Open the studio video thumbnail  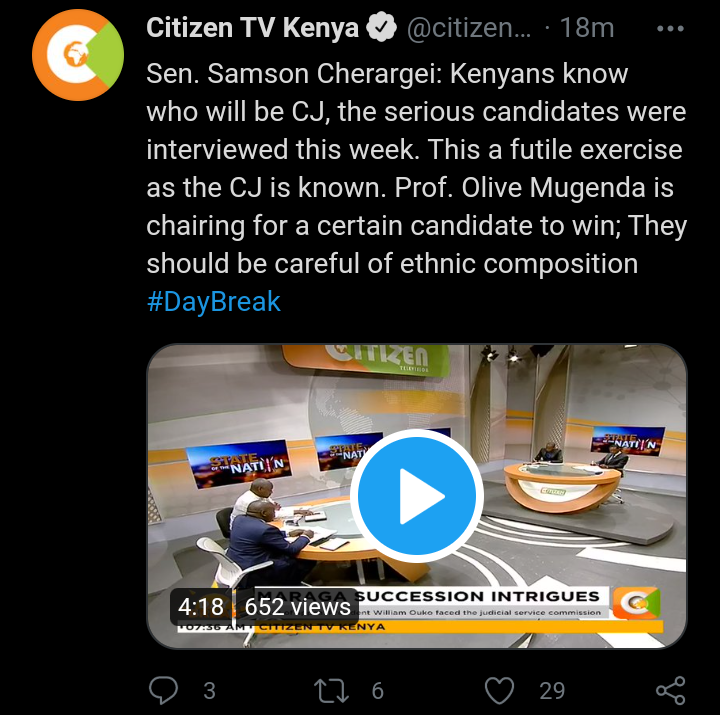pos(416,496)
